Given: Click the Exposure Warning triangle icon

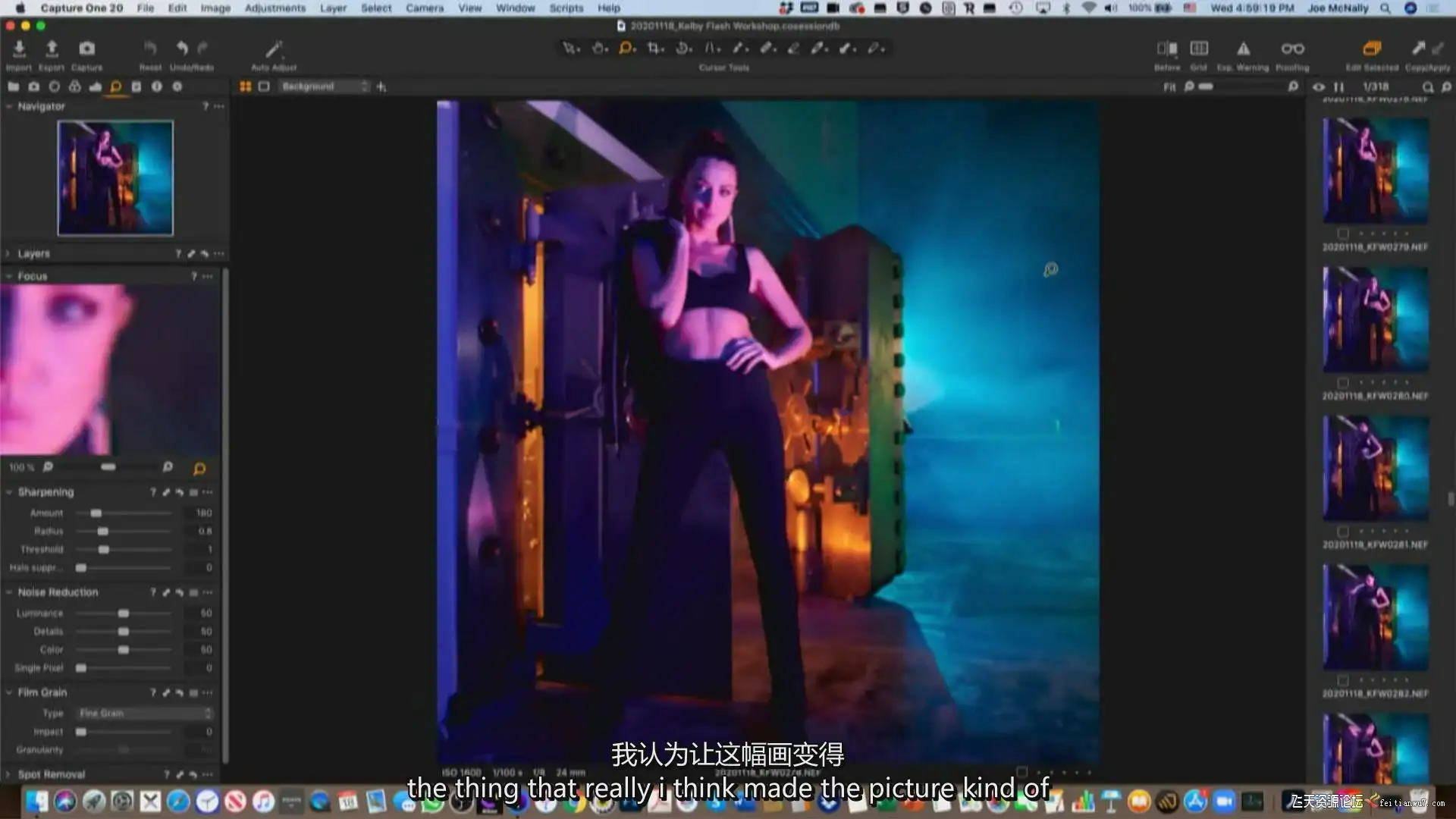Looking at the screenshot, I should (x=1244, y=49).
